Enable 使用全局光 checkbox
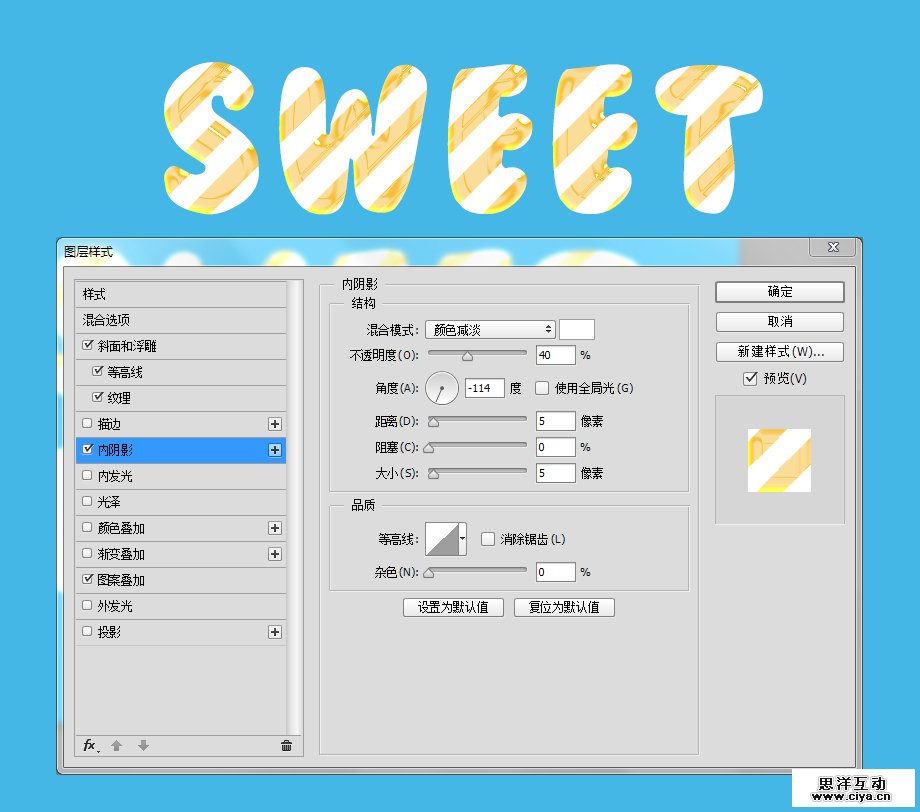The image size is (920, 812). pyautogui.click(x=543, y=388)
